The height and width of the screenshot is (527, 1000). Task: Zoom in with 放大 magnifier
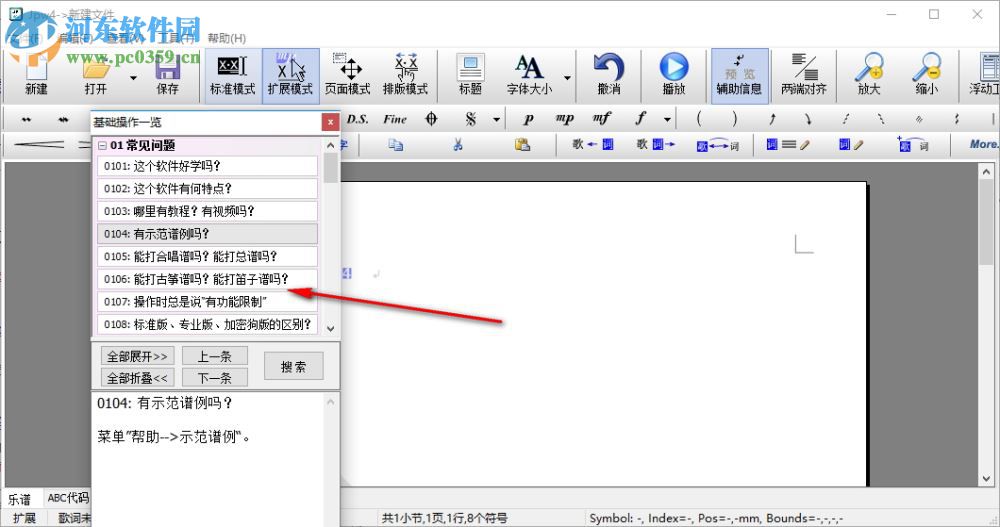tap(869, 75)
